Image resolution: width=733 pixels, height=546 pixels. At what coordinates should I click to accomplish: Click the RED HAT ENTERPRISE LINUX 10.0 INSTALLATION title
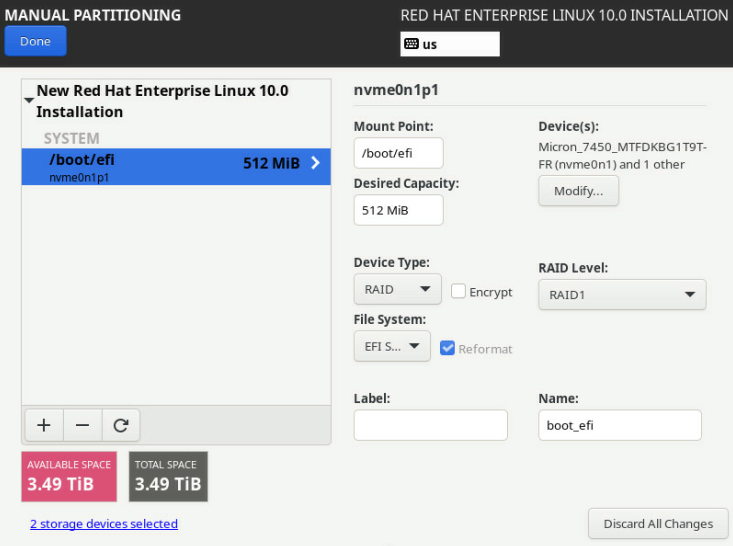pos(564,15)
